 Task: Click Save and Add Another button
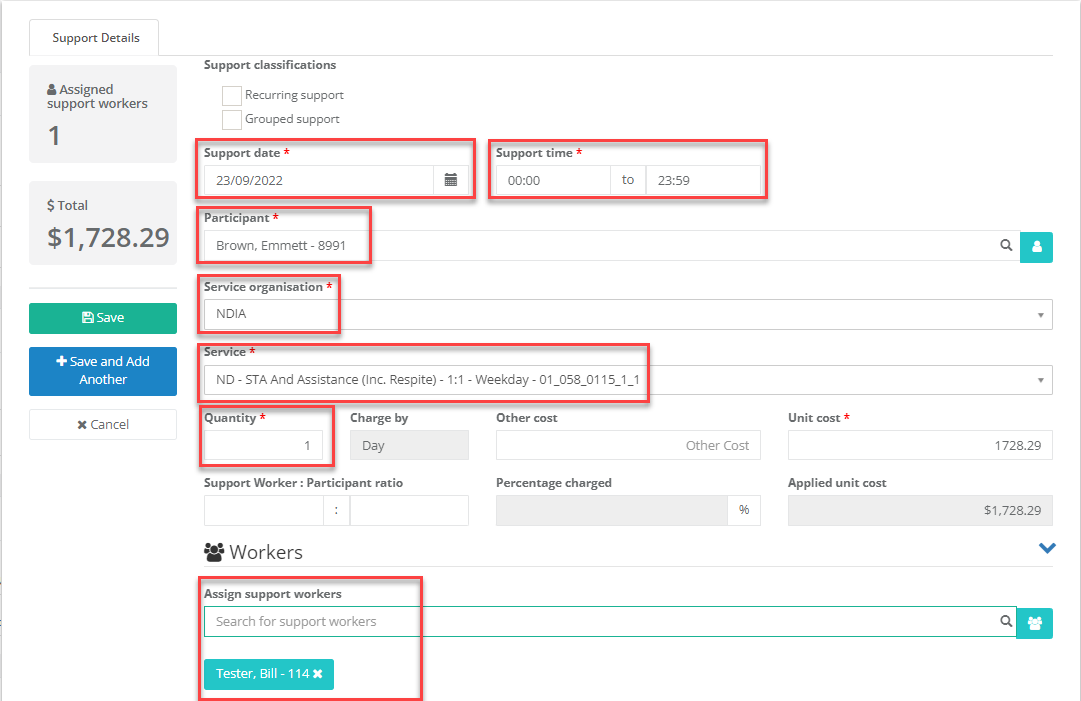point(103,371)
